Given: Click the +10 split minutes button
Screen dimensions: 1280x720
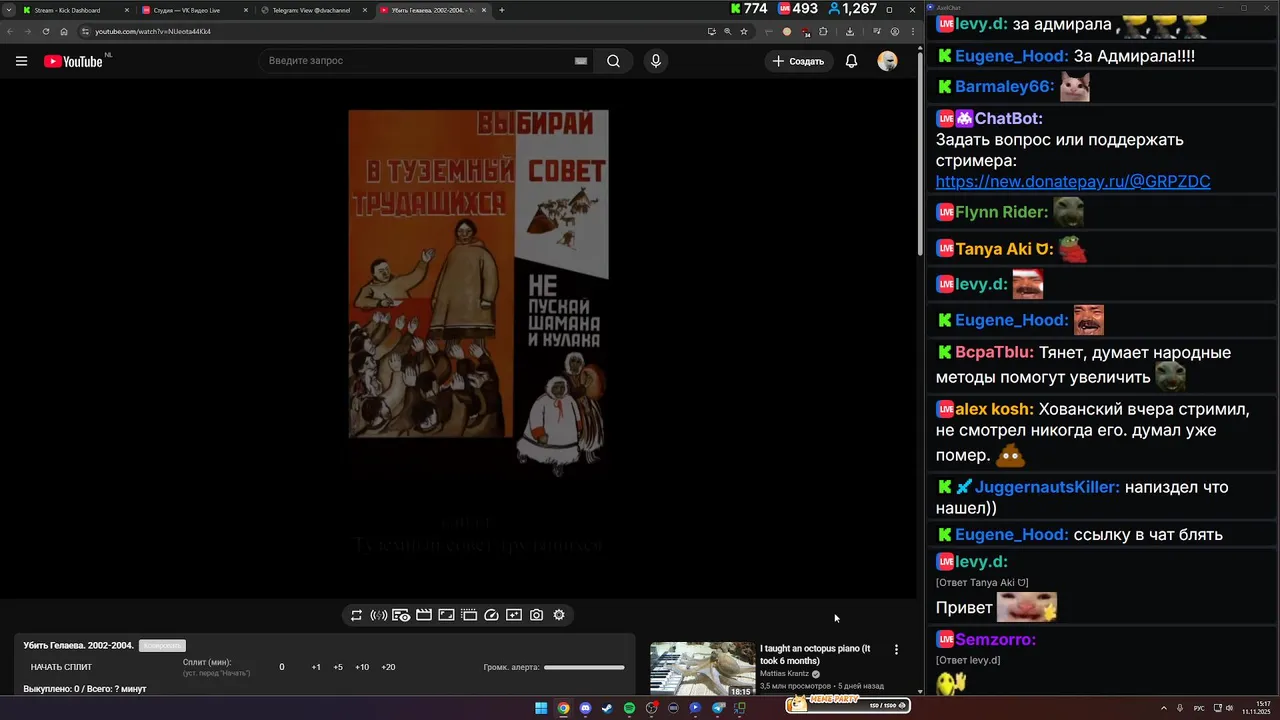Looking at the screenshot, I should coord(362,667).
